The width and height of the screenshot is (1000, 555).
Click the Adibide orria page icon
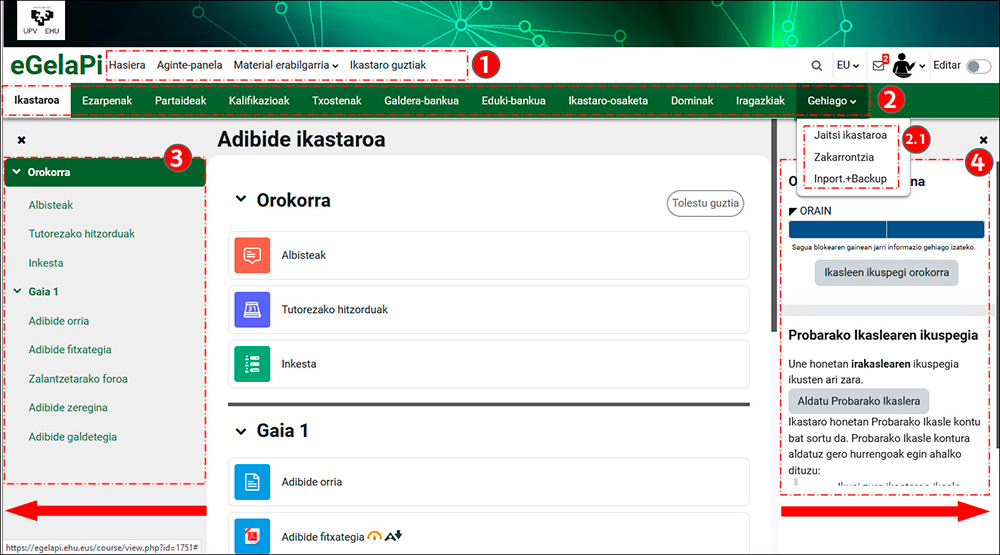pyautogui.click(x=251, y=482)
